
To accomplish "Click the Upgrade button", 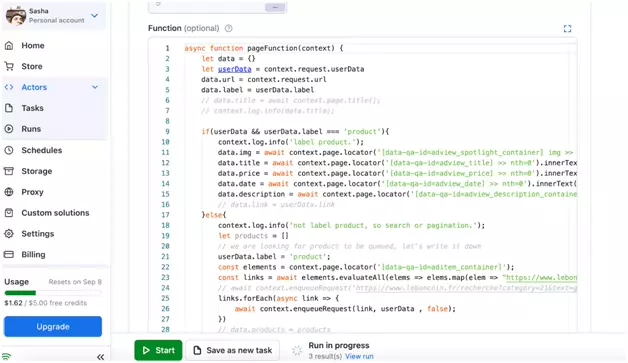I will point(53,327).
